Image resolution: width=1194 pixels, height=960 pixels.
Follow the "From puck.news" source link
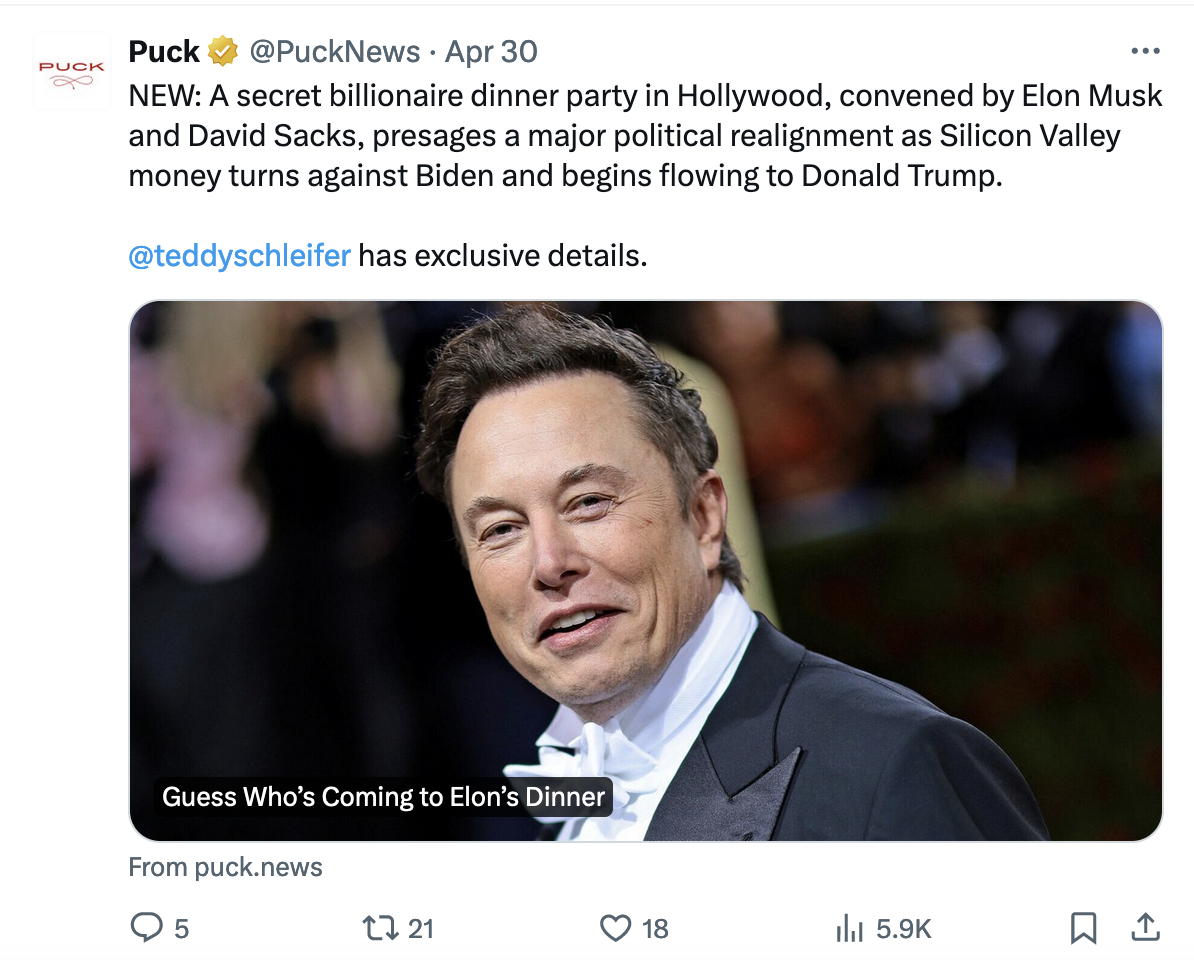tap(225, 867)
